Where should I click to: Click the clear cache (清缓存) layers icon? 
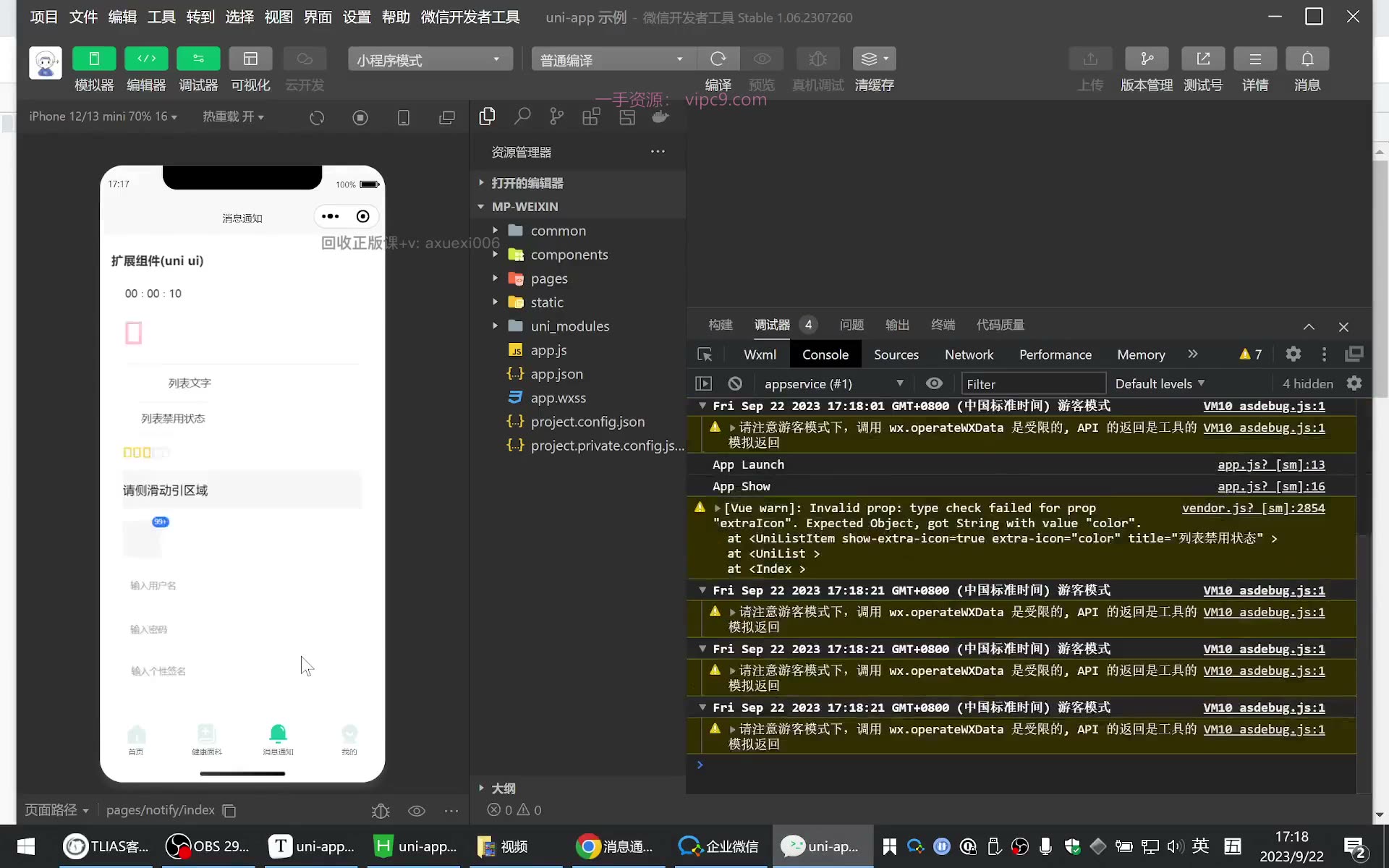(875, 59)
